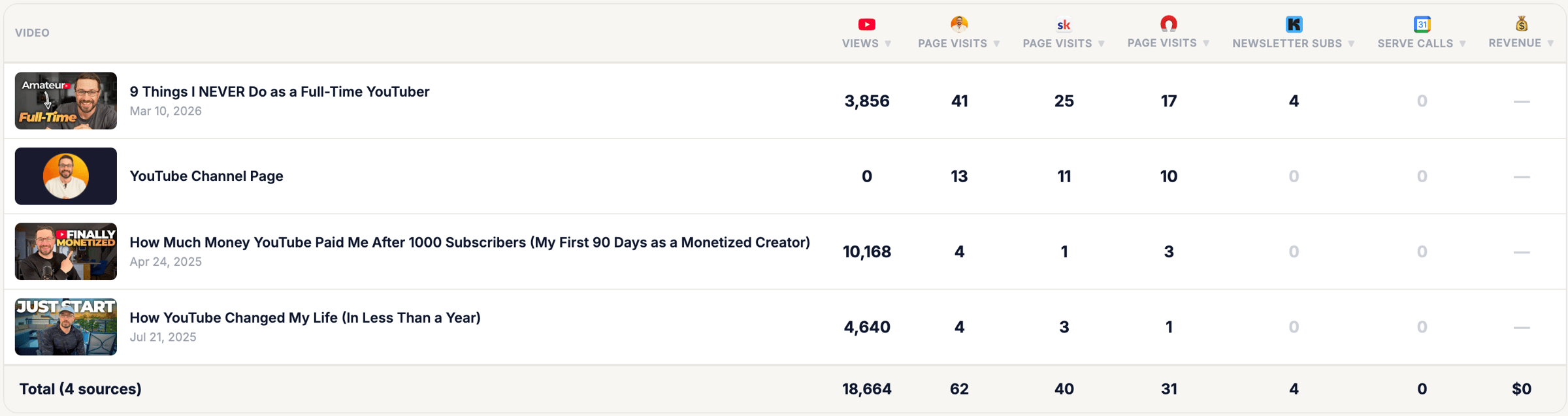Click the blue K icon above Newsletter Subs
Viewport: 1568px width, 416px height.
pyautogui.click(x=1294, y=24)
